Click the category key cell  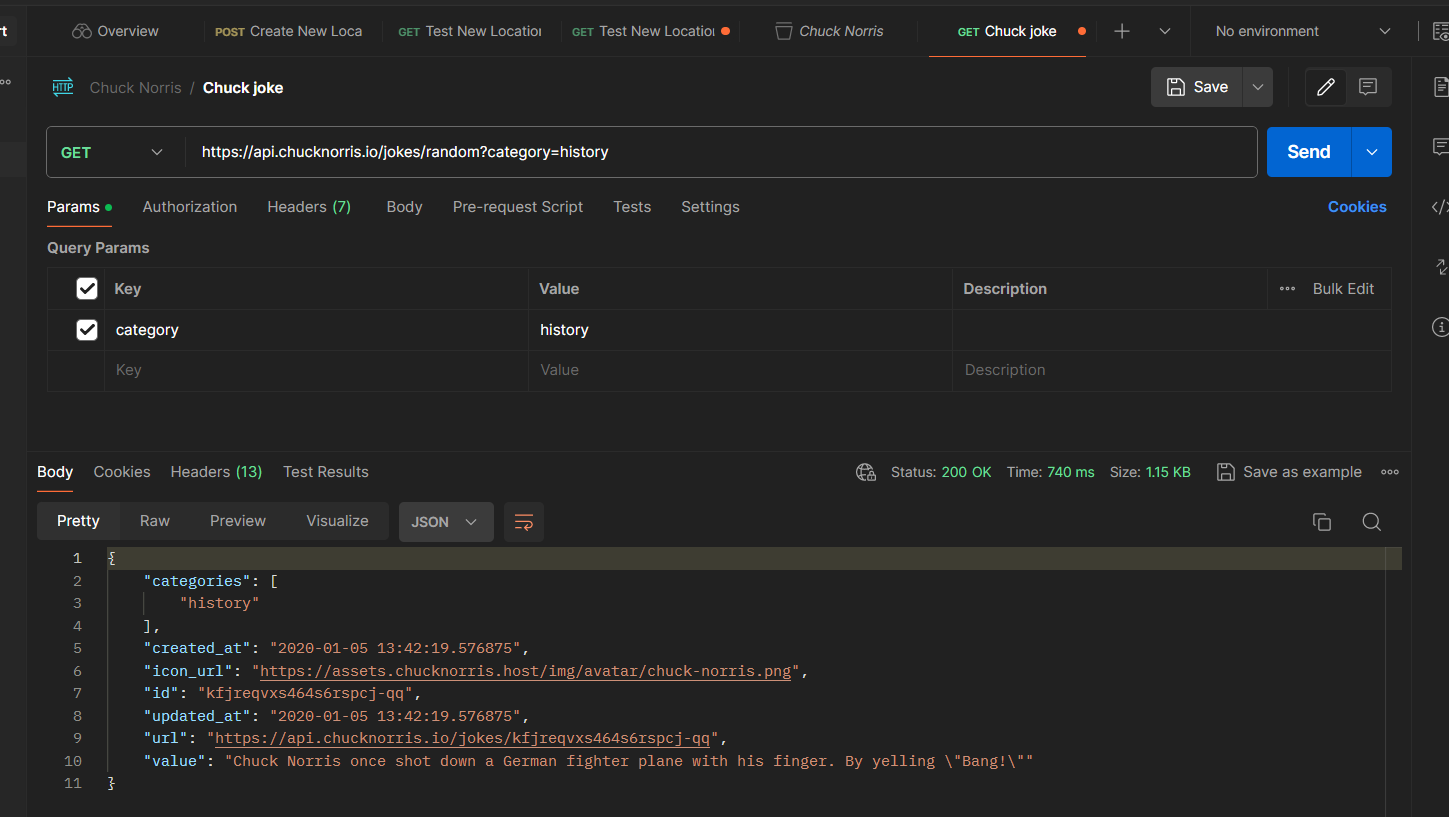[x=316, y=330]
